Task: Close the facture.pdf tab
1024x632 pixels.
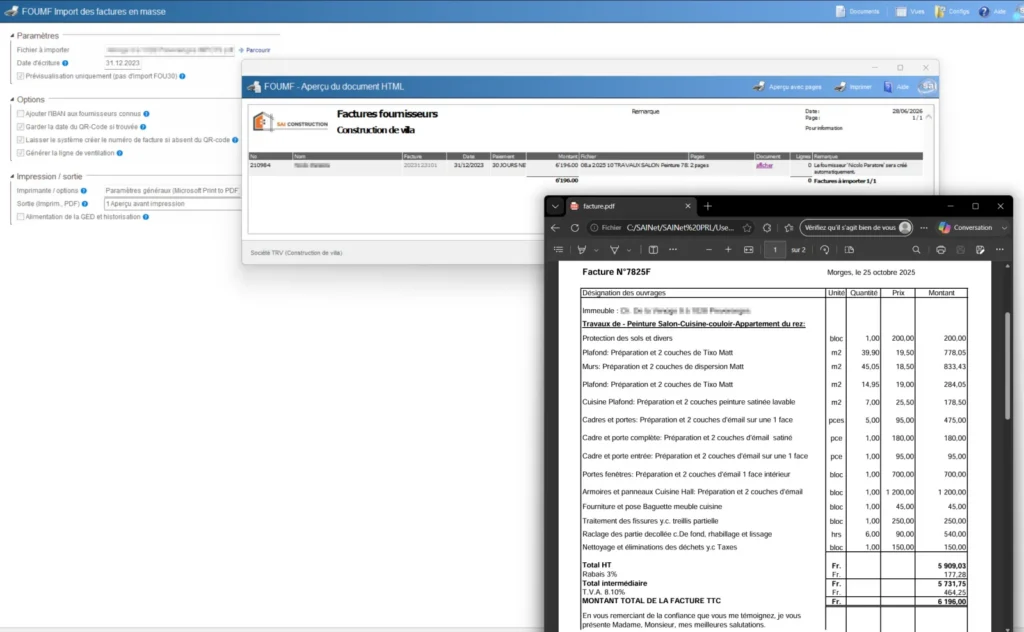Action: coord(687,206)
